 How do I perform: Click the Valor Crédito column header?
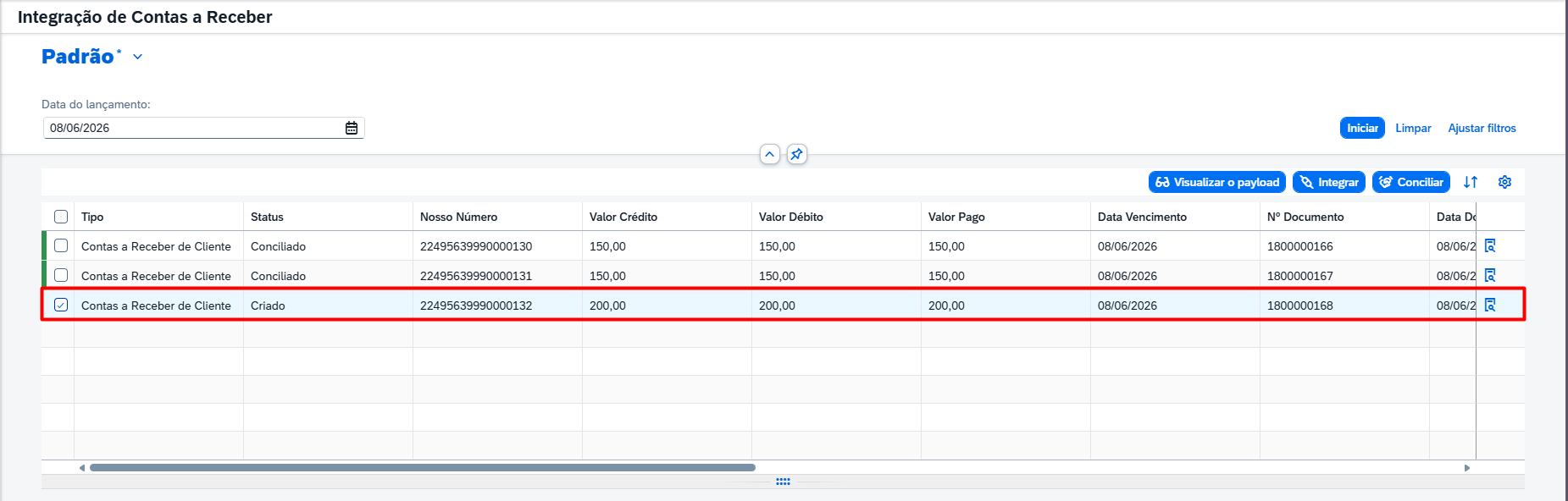(667, 217)
